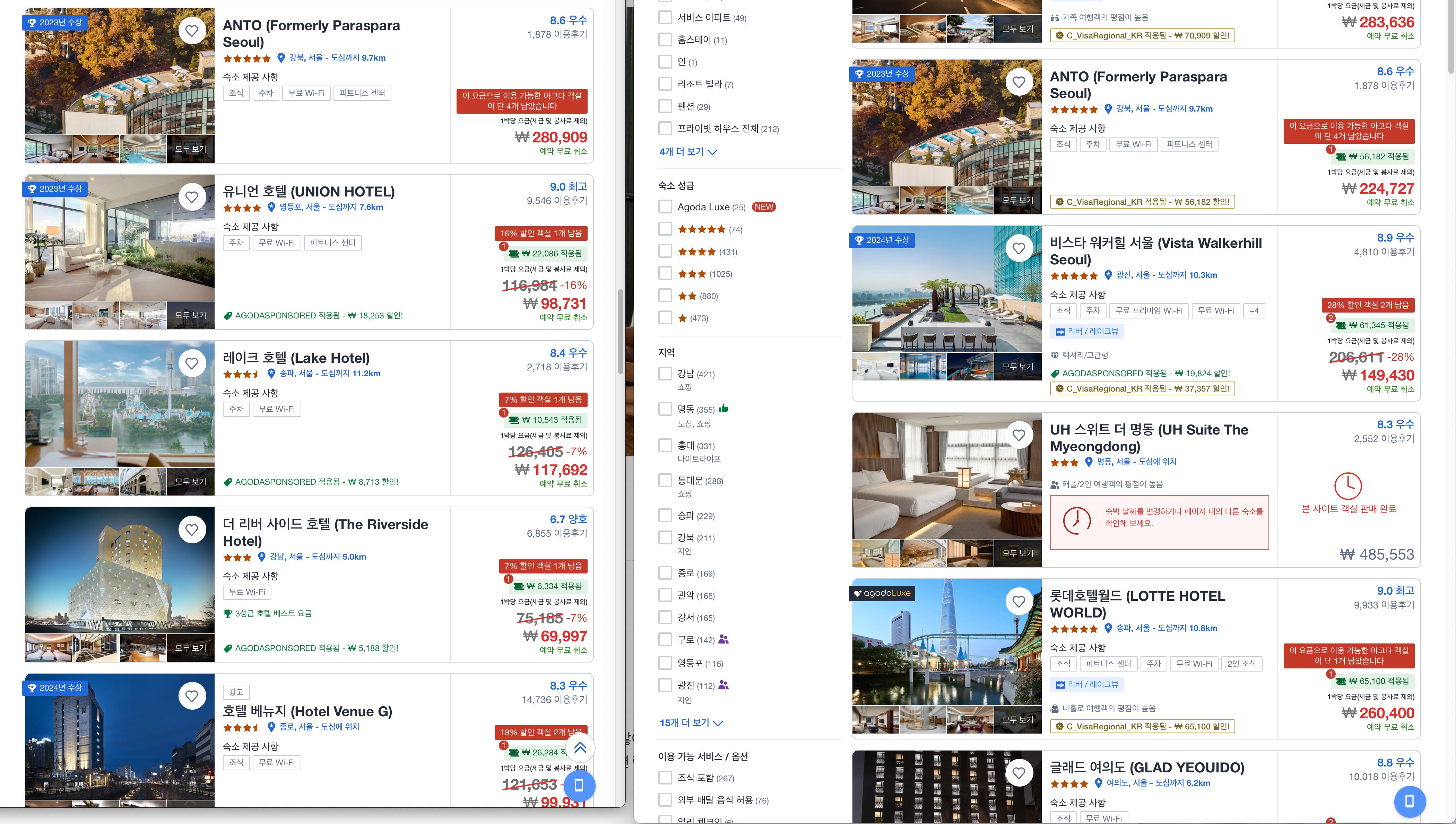The height and width of the screenshot is (824, 1456).
Task: Open UH Suite Myeongdong main room photo
Action: 946,475
